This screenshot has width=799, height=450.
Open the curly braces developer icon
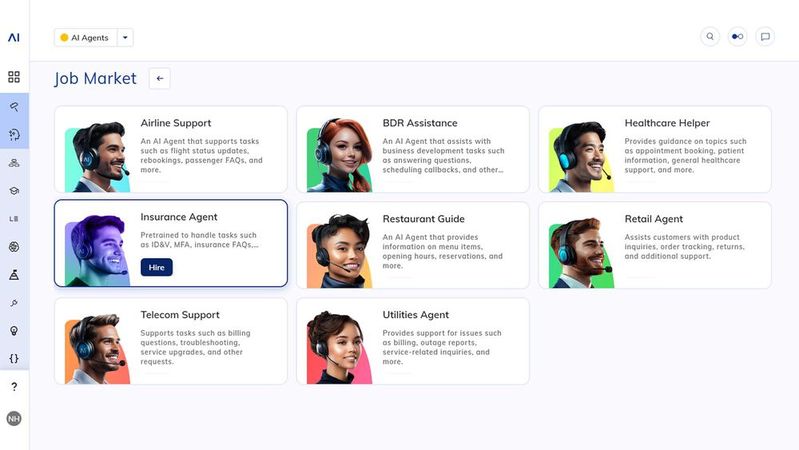[x=14, y=359]
